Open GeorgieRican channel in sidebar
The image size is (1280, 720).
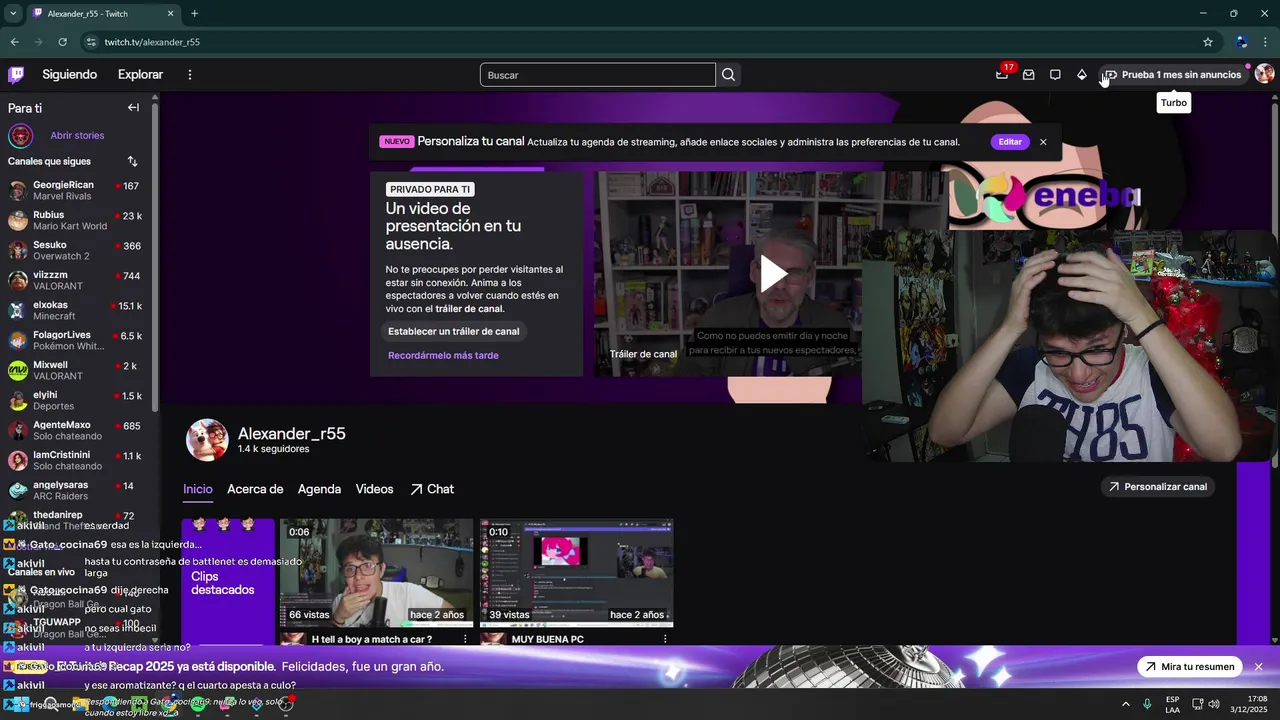[78, 190]
